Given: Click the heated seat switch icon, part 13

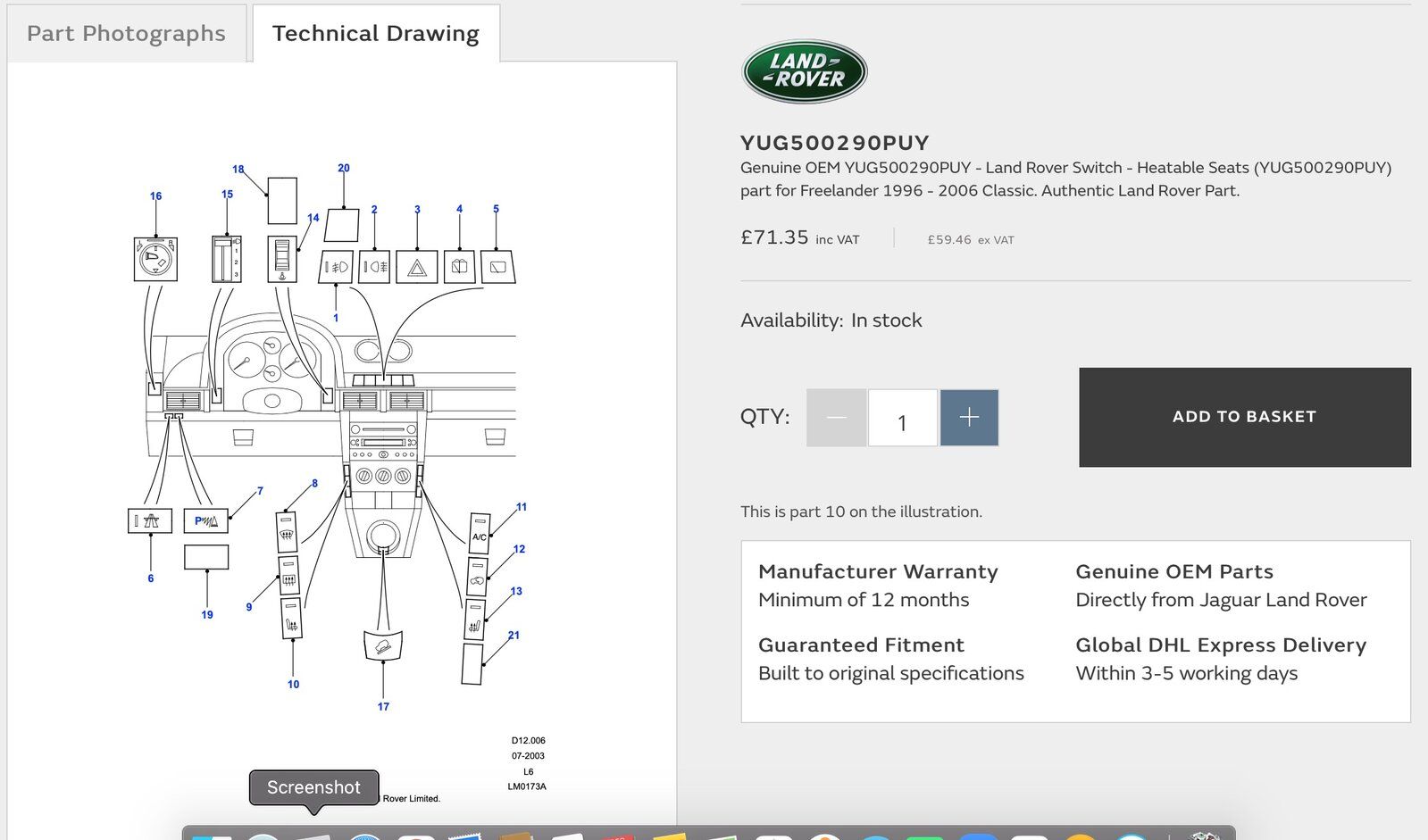Looking at the screenshot, I should click(x=475, y=620).
